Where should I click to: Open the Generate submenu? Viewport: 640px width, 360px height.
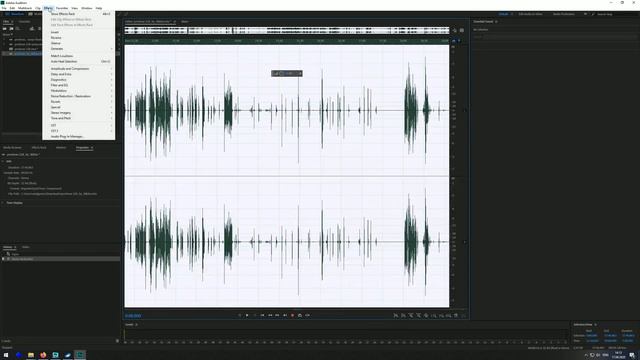pyautogui.click(x=79, y=49)
